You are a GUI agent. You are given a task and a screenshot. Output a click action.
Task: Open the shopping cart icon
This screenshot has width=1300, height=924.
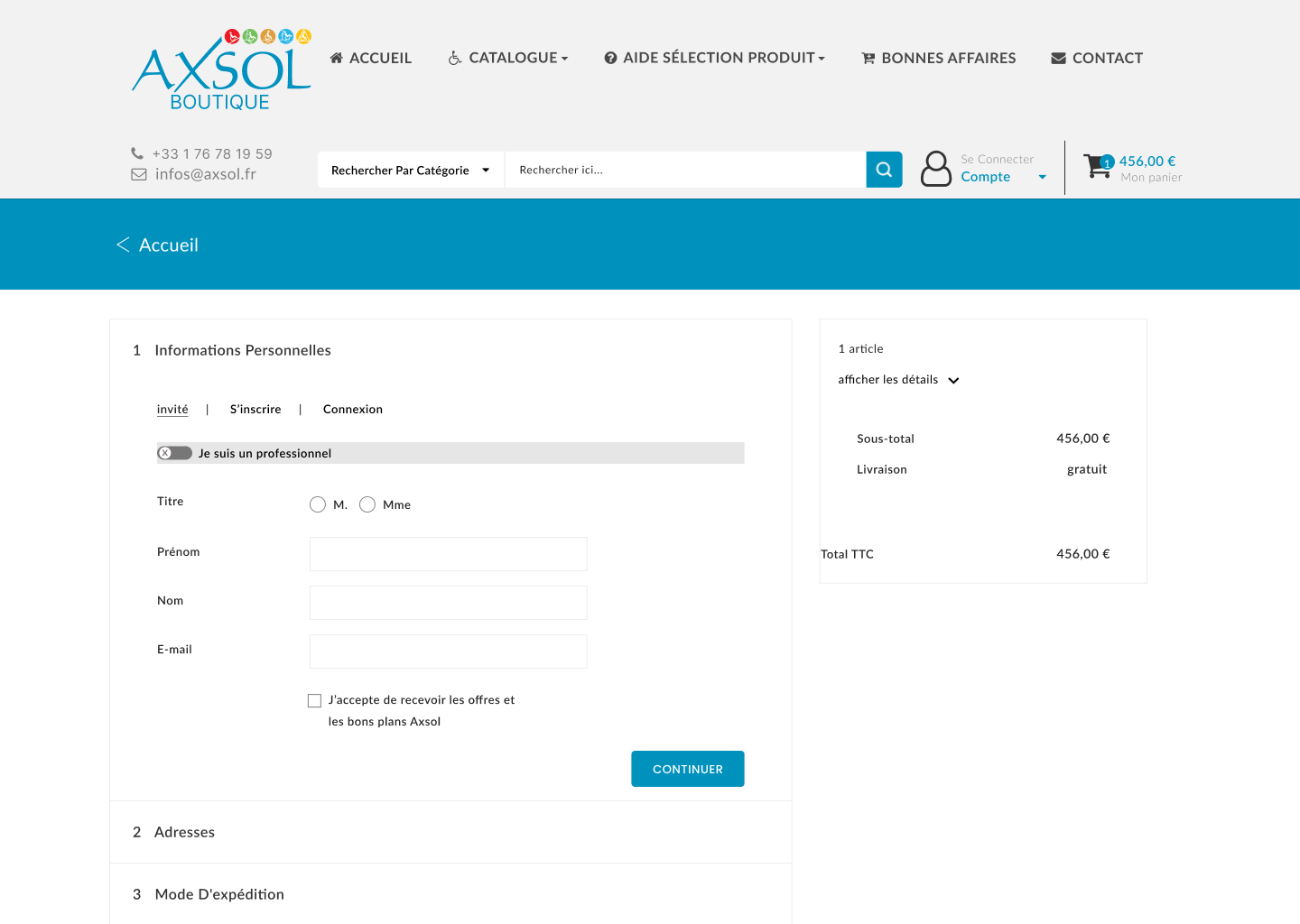[1097, 166]
